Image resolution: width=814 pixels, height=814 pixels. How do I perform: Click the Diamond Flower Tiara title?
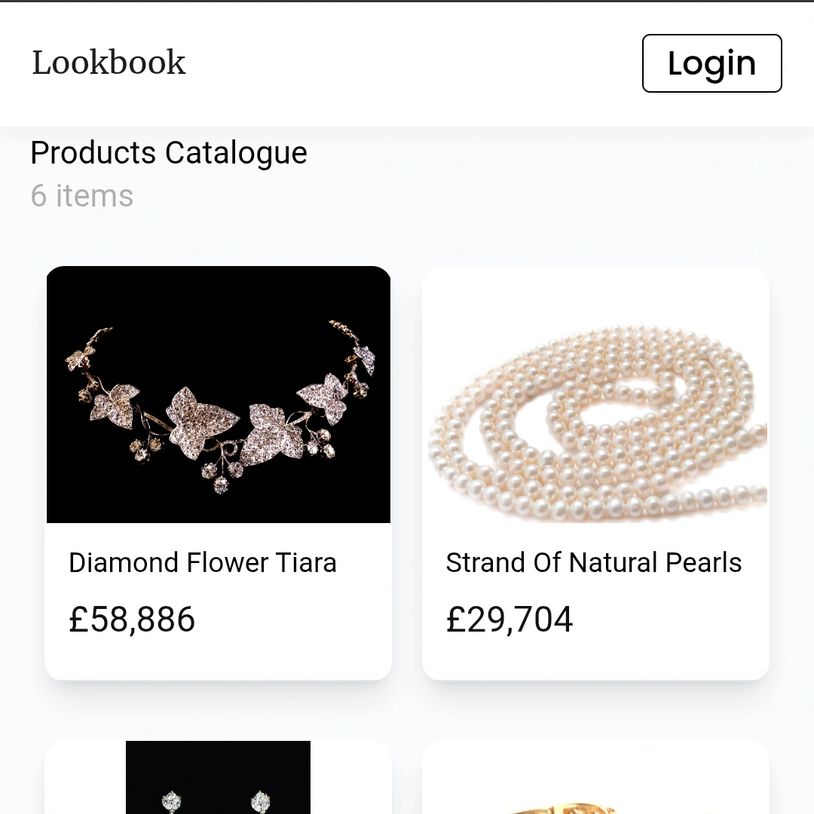(x=202, y=562)
